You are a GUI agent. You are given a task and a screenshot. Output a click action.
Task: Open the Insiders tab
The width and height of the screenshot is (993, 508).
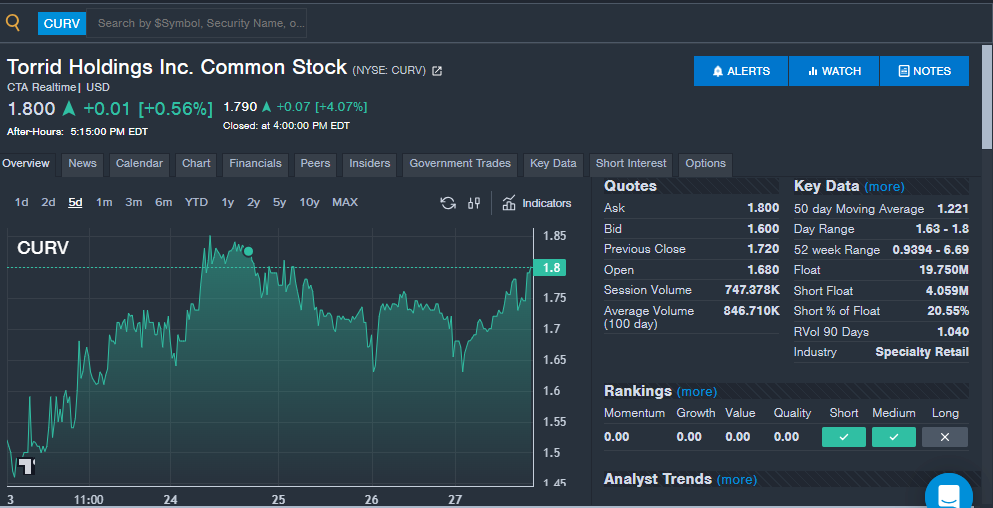point(370,163)
